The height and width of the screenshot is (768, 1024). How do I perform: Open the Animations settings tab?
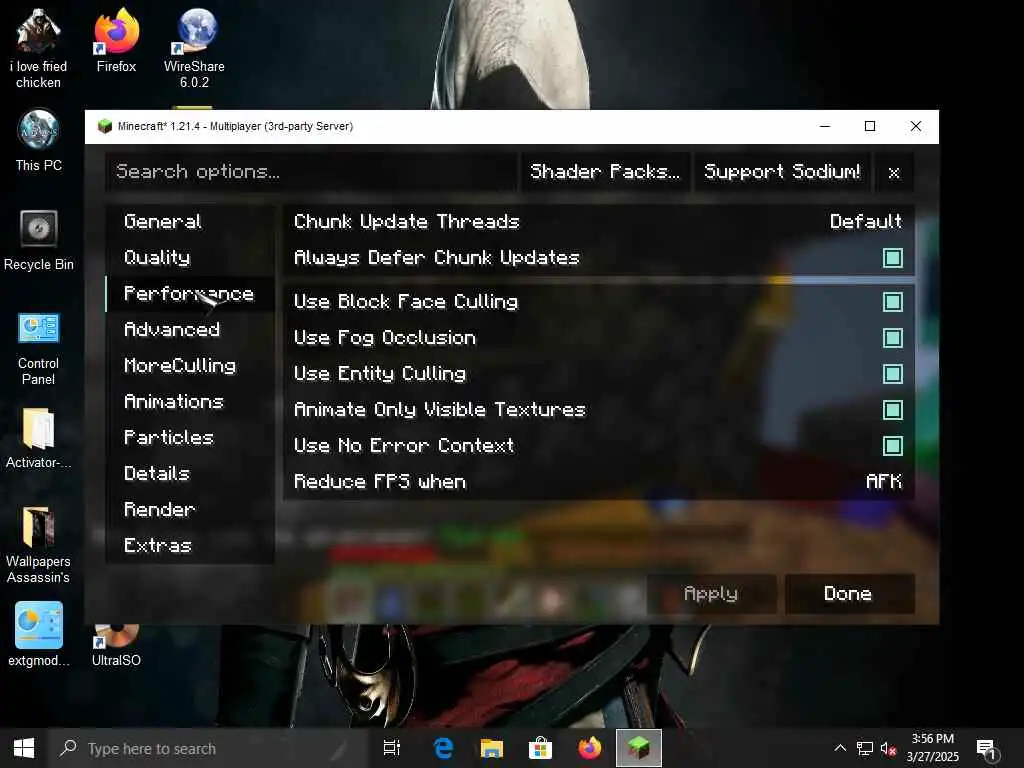pos(189,402)
